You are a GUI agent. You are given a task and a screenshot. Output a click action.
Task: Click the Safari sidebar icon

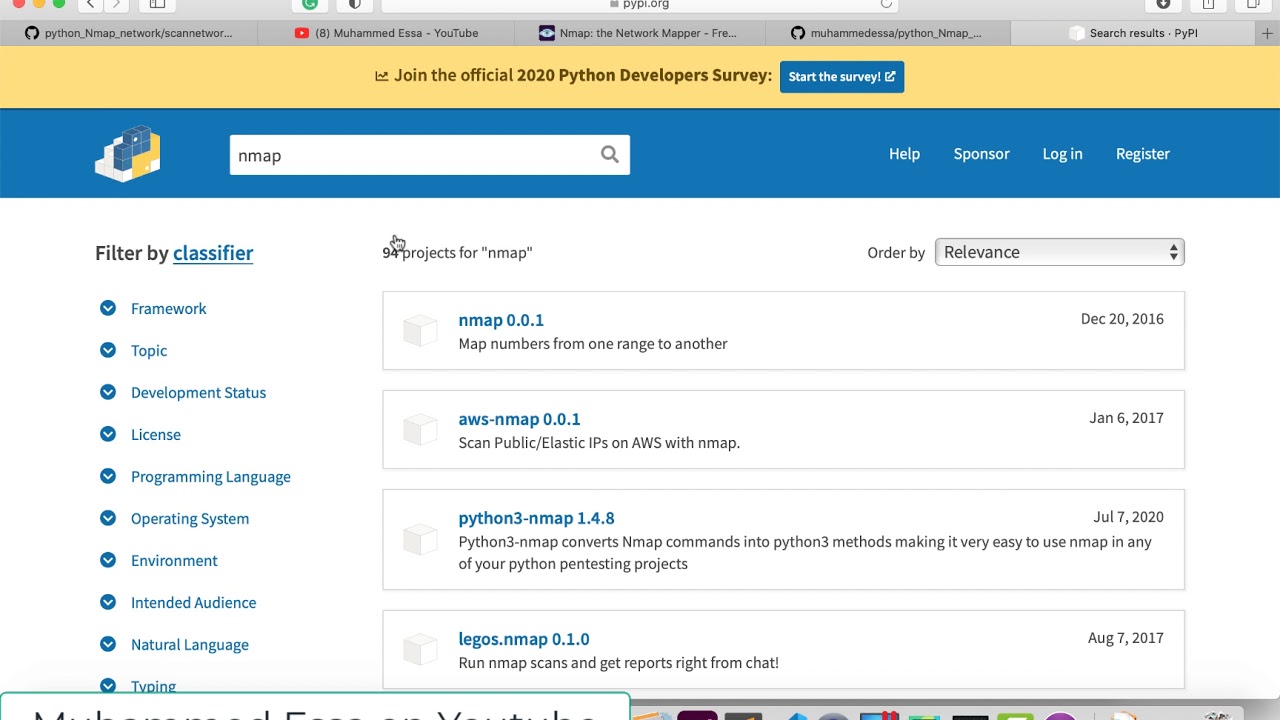pos(157,4)
